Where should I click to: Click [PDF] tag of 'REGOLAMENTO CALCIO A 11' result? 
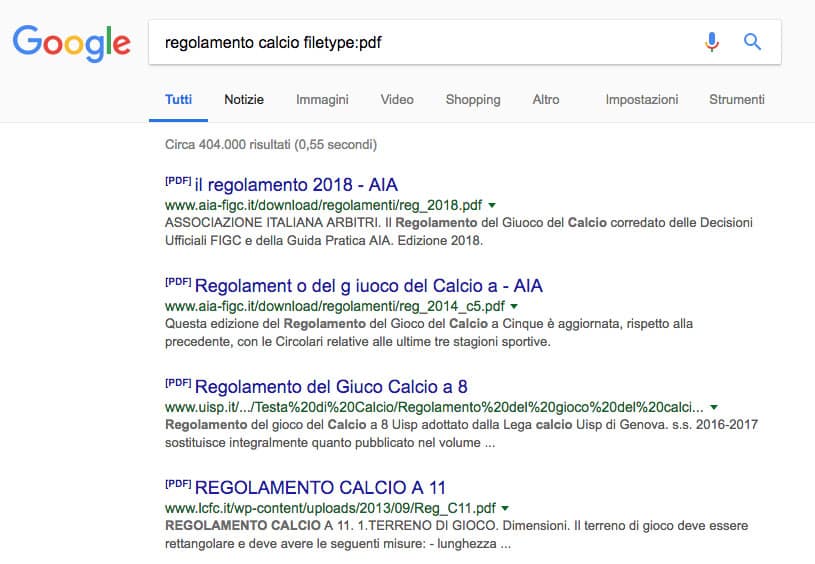[x=178, y=483]
